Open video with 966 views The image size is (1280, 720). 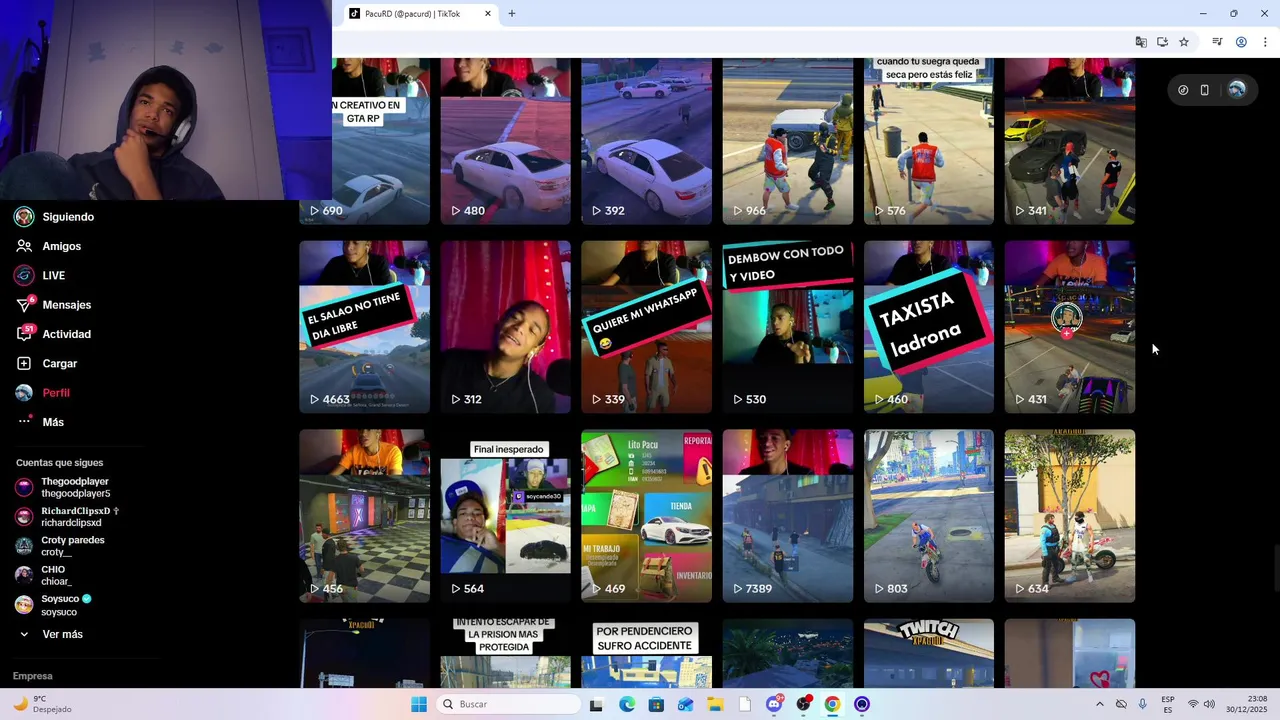coord(788,141)
